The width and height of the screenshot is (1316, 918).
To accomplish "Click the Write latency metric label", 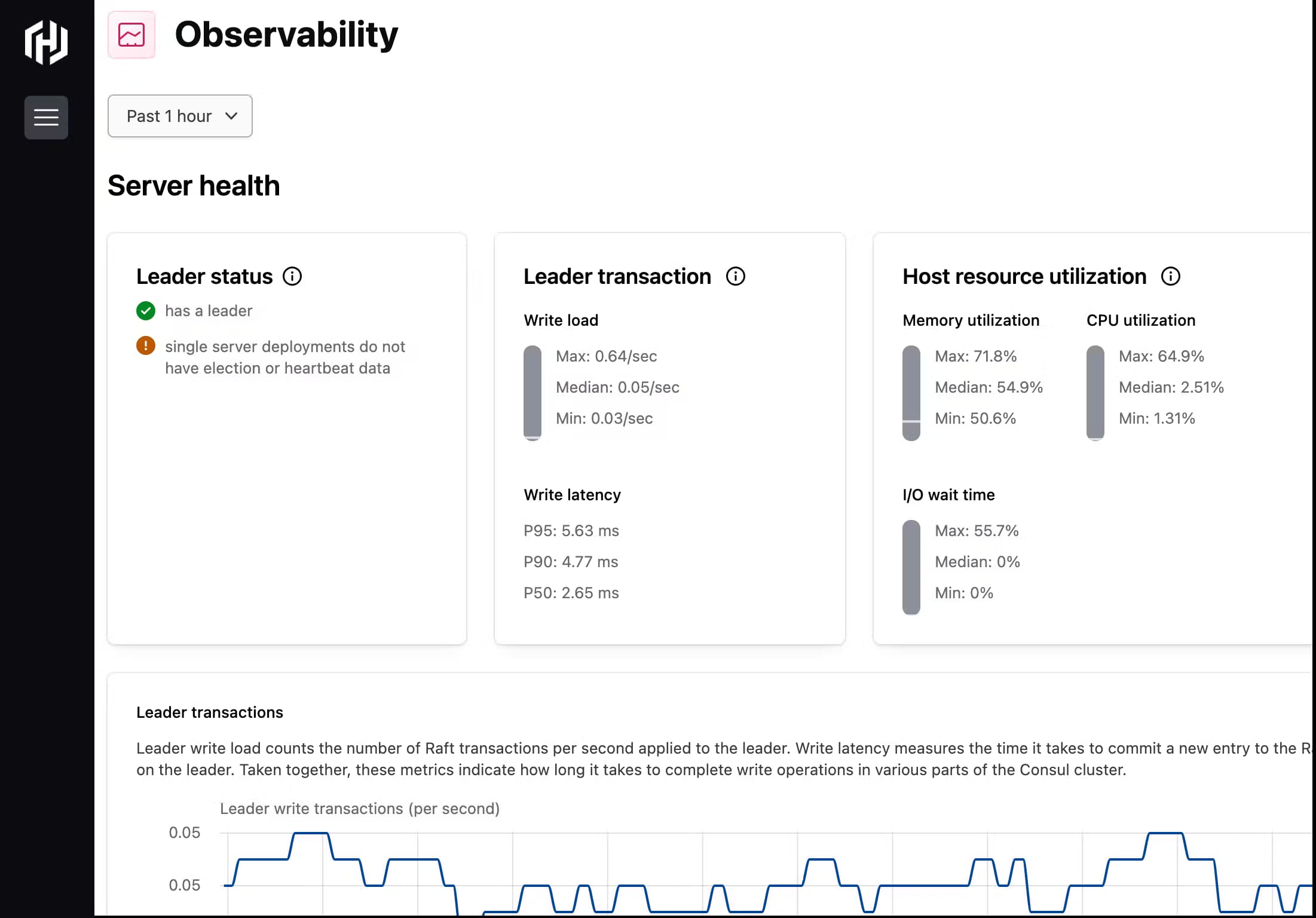I will [572, 494].
